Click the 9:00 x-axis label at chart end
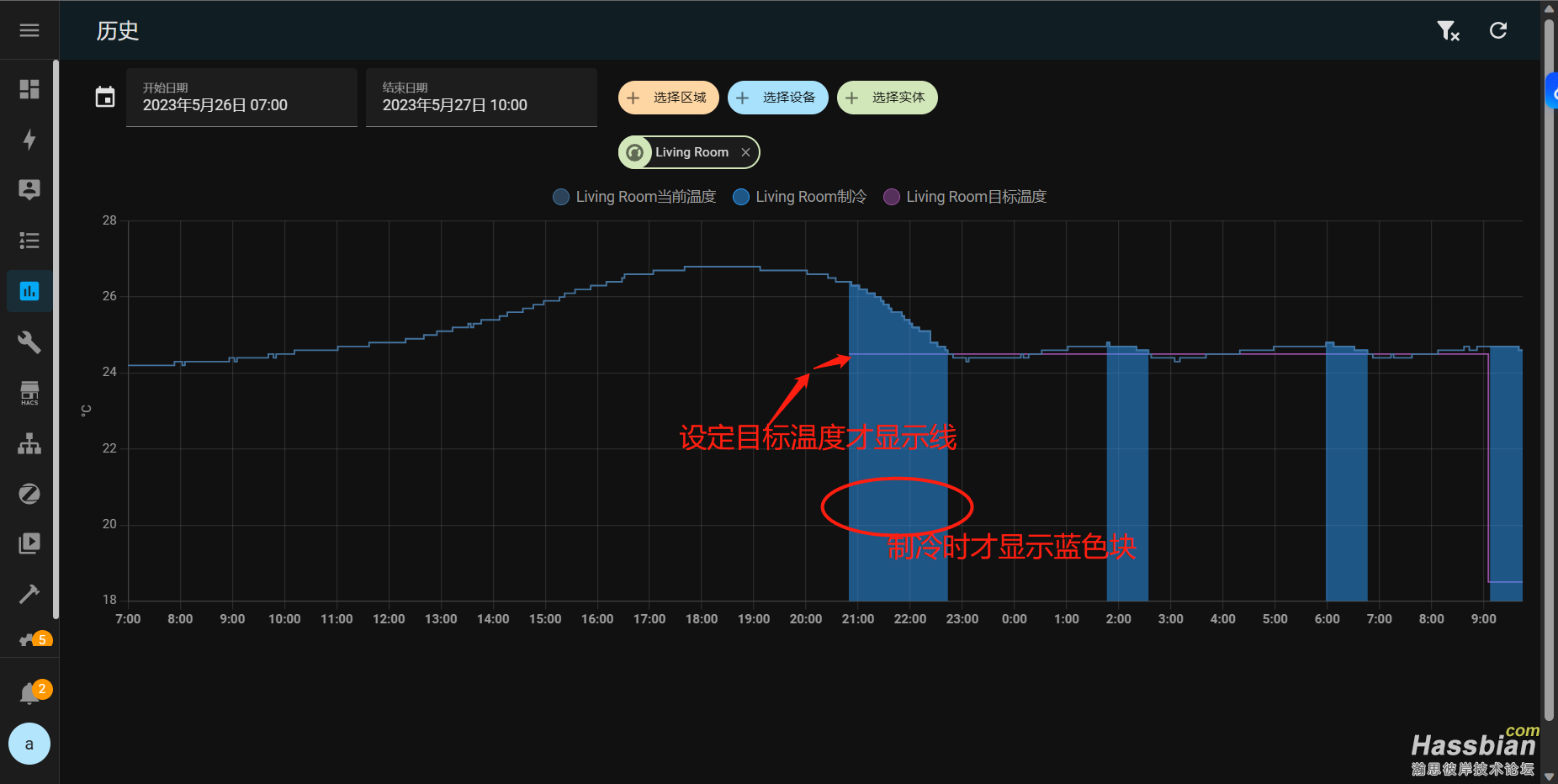Screen dimensions: 1558x784 tap(1484, 619)
